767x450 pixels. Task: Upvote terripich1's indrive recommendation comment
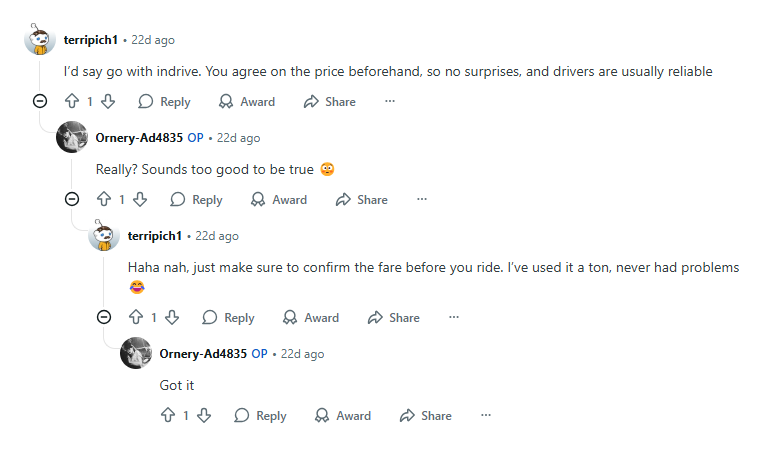[x=71, y=101]
